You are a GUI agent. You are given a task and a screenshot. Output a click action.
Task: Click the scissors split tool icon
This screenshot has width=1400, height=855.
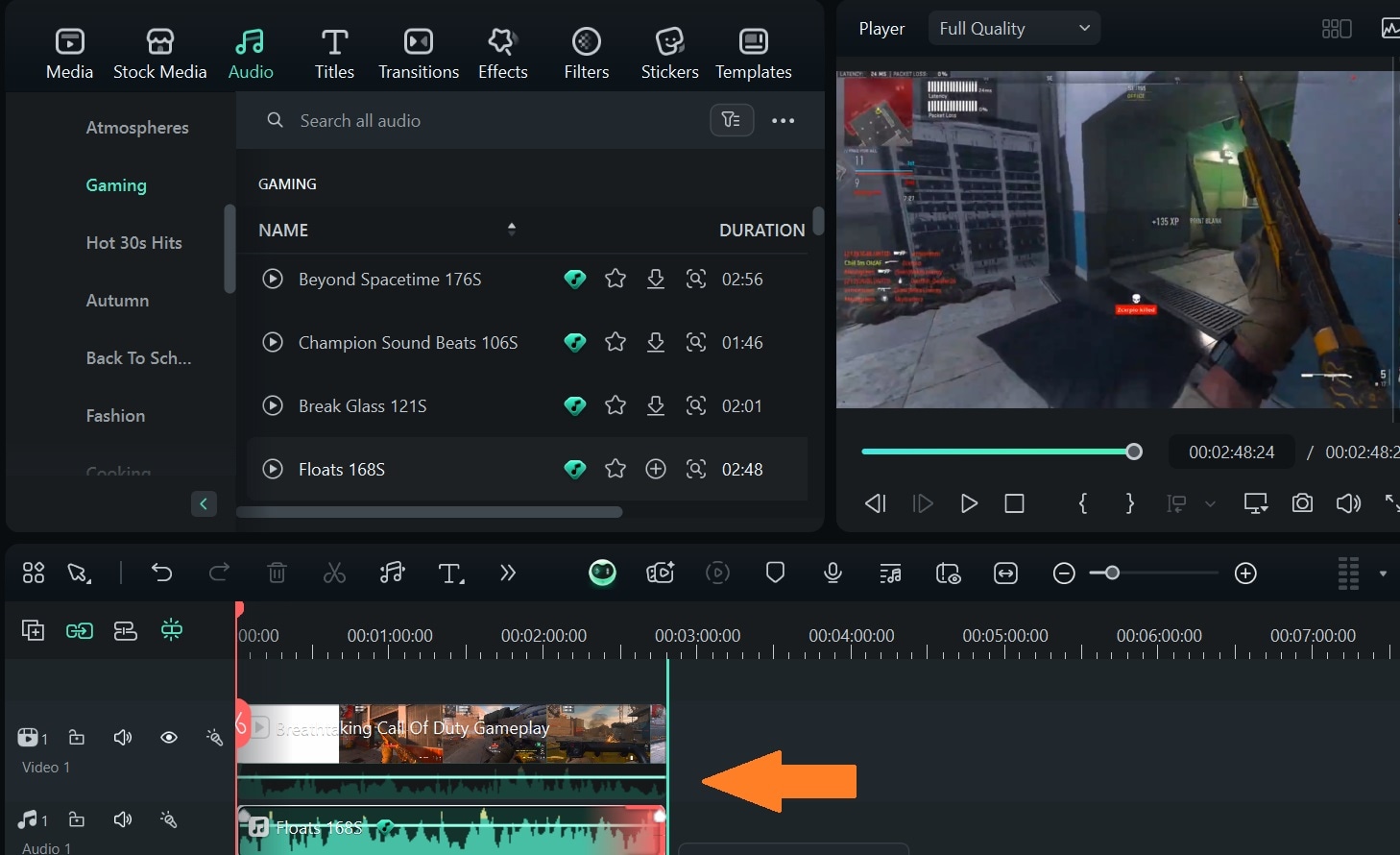(x=334, y=574)
